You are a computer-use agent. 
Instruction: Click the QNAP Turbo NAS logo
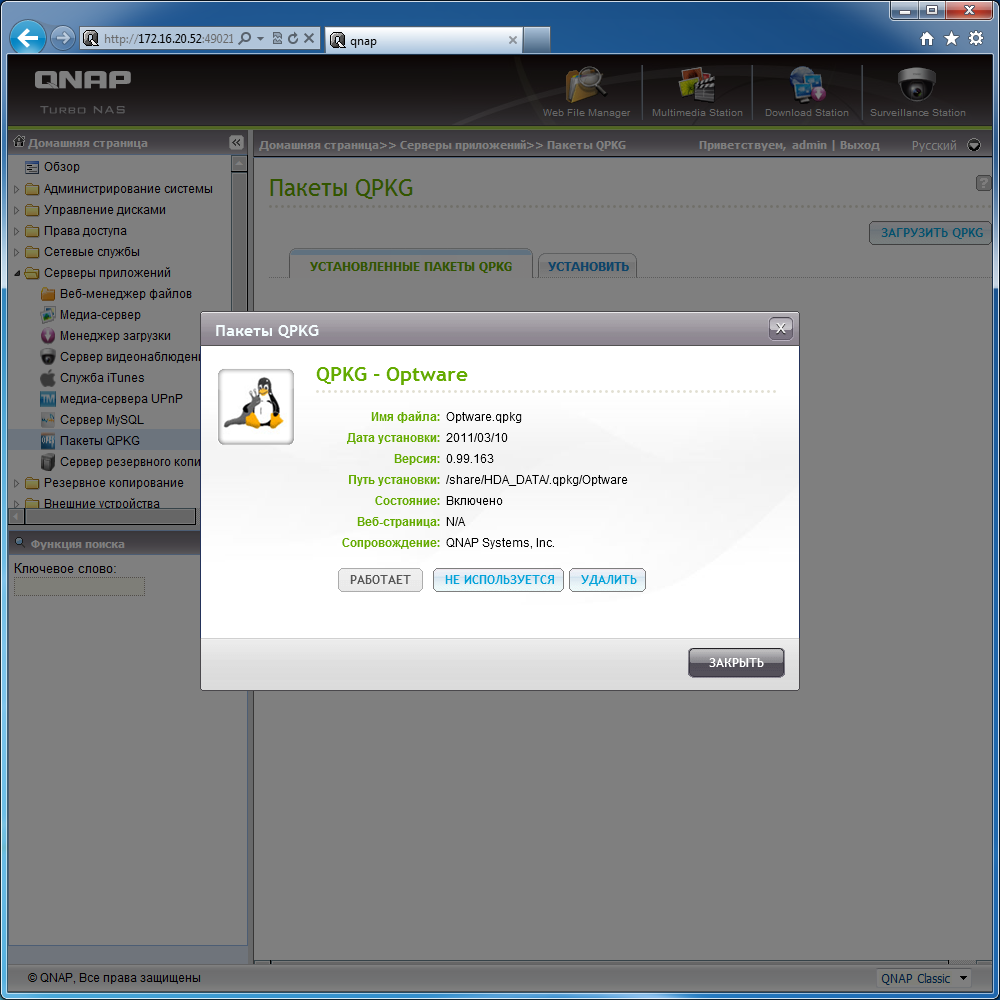click(82, 92)
